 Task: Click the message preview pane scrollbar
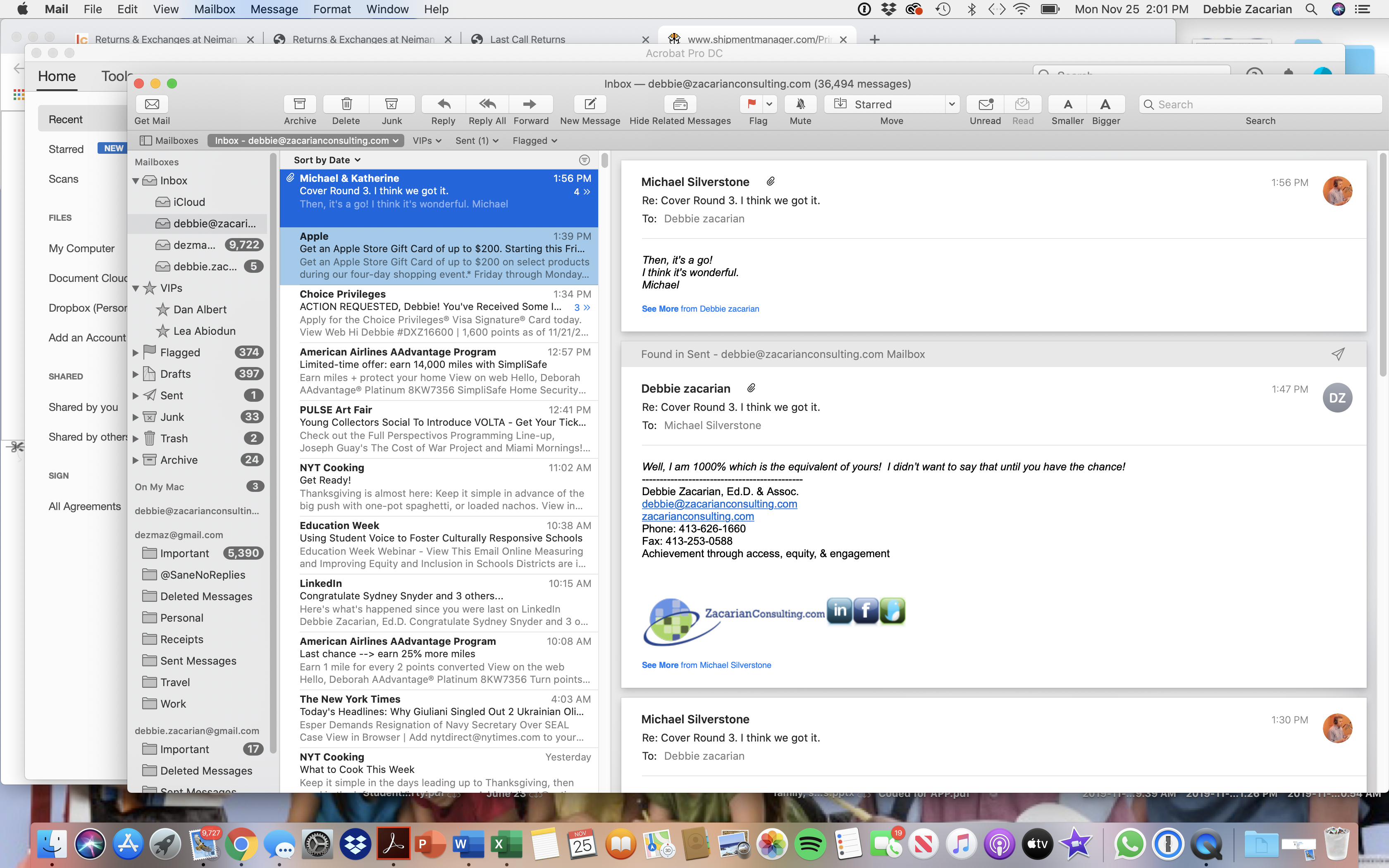(x=1382, y=264)
